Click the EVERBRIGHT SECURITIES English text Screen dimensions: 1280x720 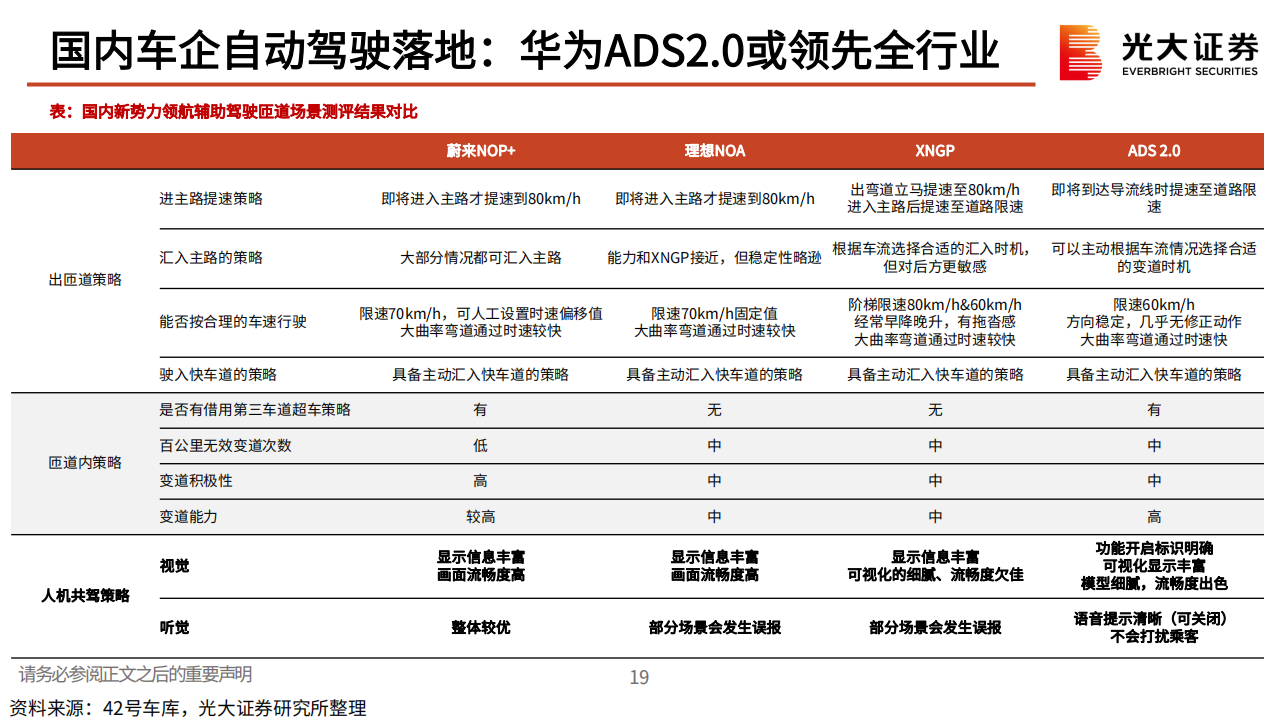1190,72
